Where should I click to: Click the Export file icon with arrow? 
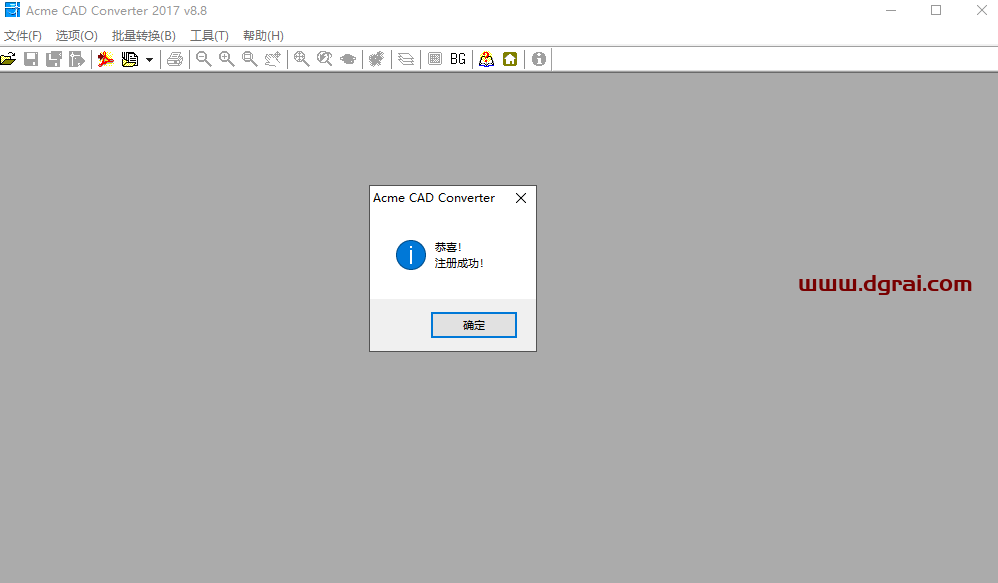(x=76, y=59)
